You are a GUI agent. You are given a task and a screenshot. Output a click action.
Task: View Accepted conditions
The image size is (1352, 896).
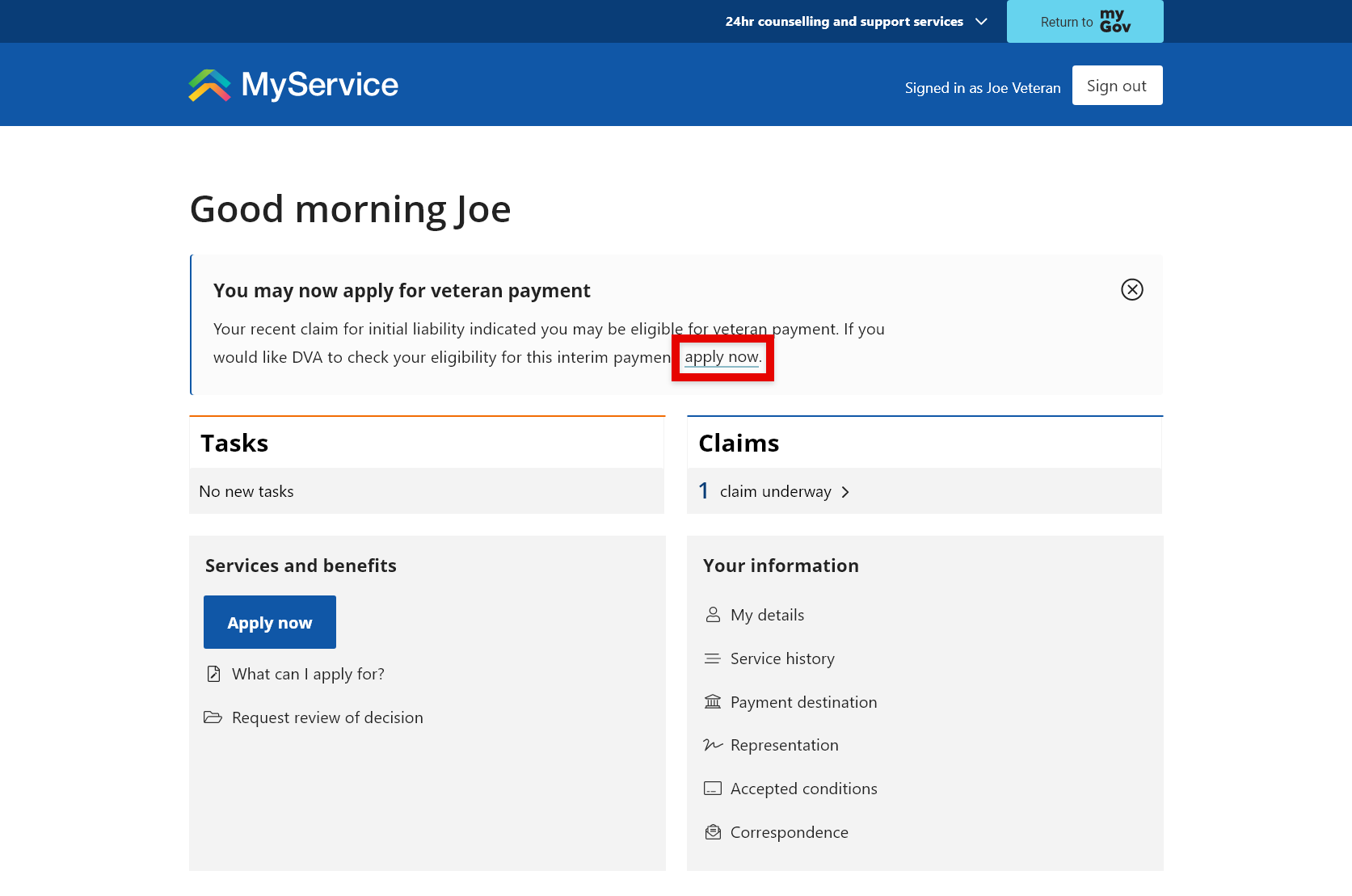[803, 789]
